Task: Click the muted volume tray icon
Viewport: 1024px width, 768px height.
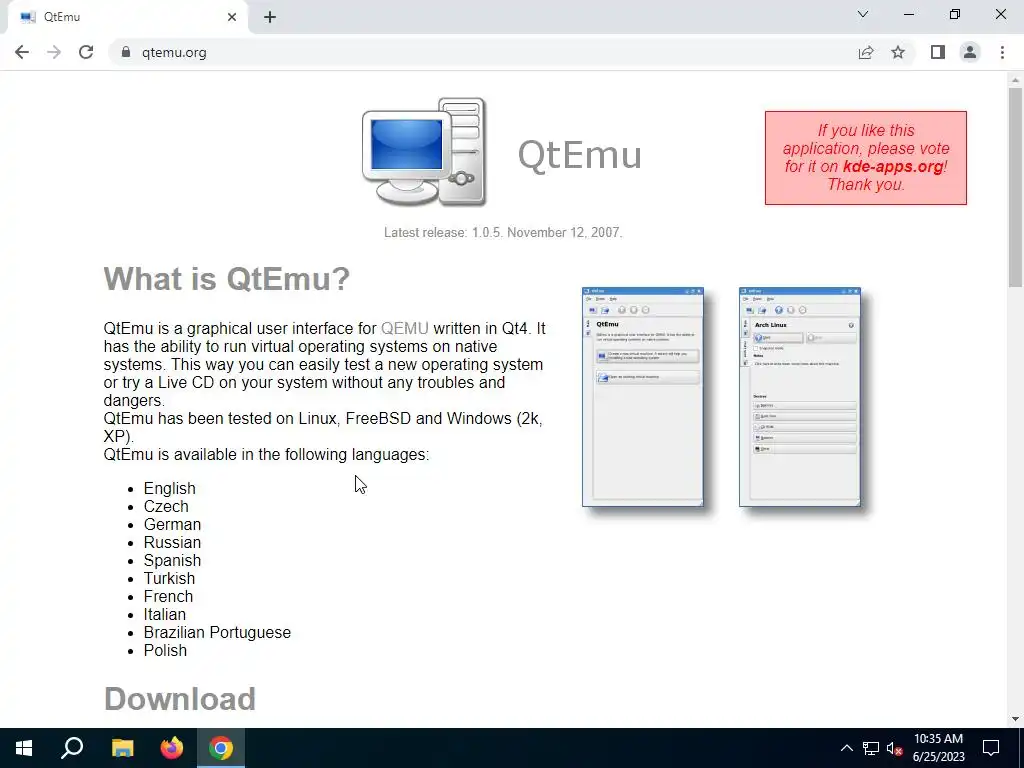Action: [x=895, y=748]
